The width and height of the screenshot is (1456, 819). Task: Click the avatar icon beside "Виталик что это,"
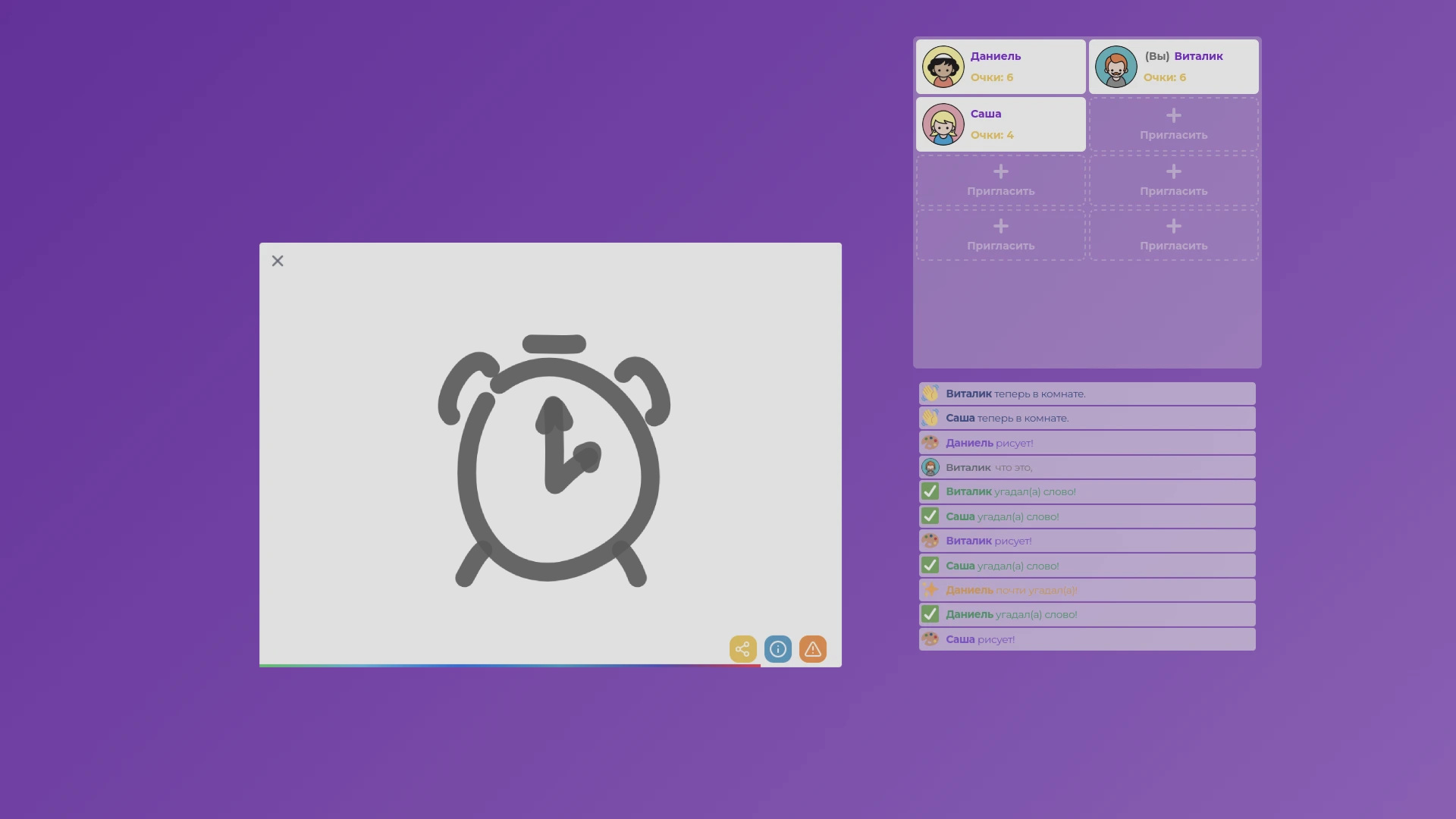tap(931, 467)
